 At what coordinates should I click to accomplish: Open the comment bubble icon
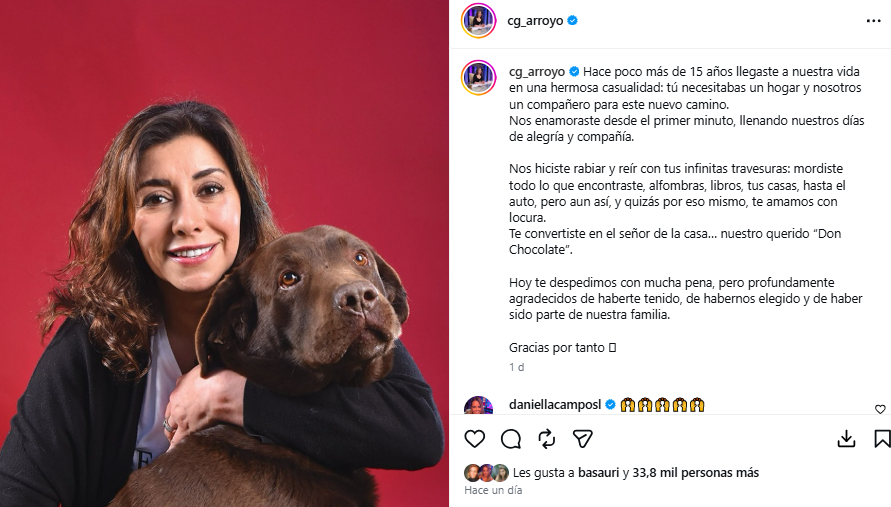pos(511,439)
